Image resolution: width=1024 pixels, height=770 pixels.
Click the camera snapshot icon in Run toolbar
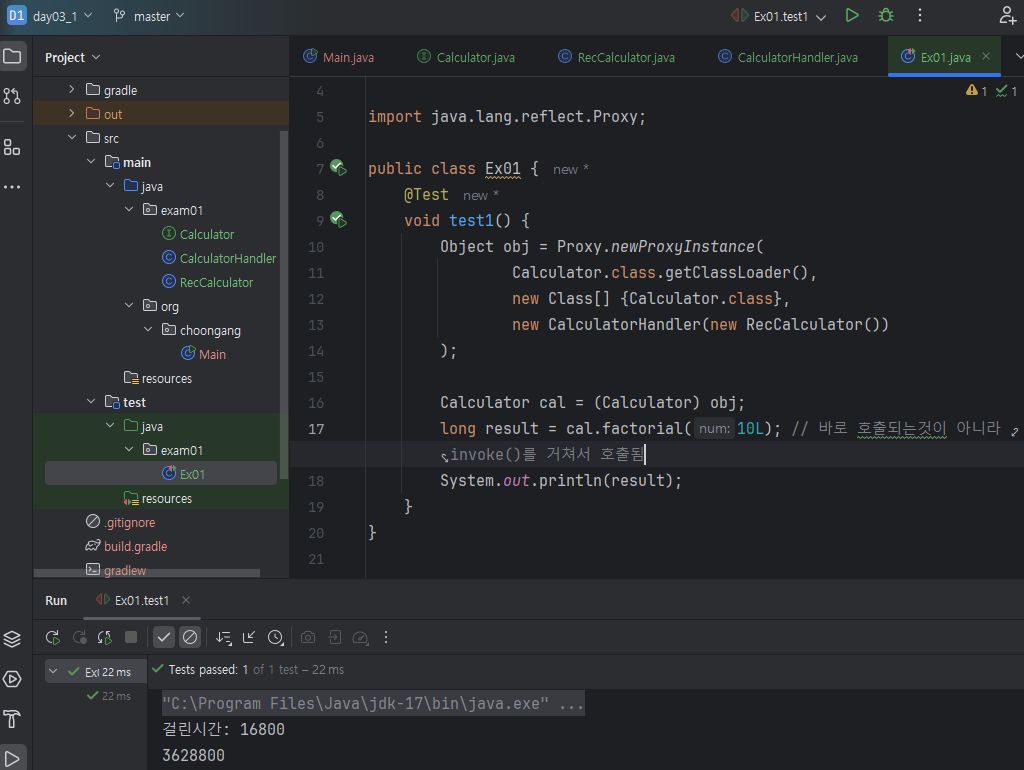308,637
